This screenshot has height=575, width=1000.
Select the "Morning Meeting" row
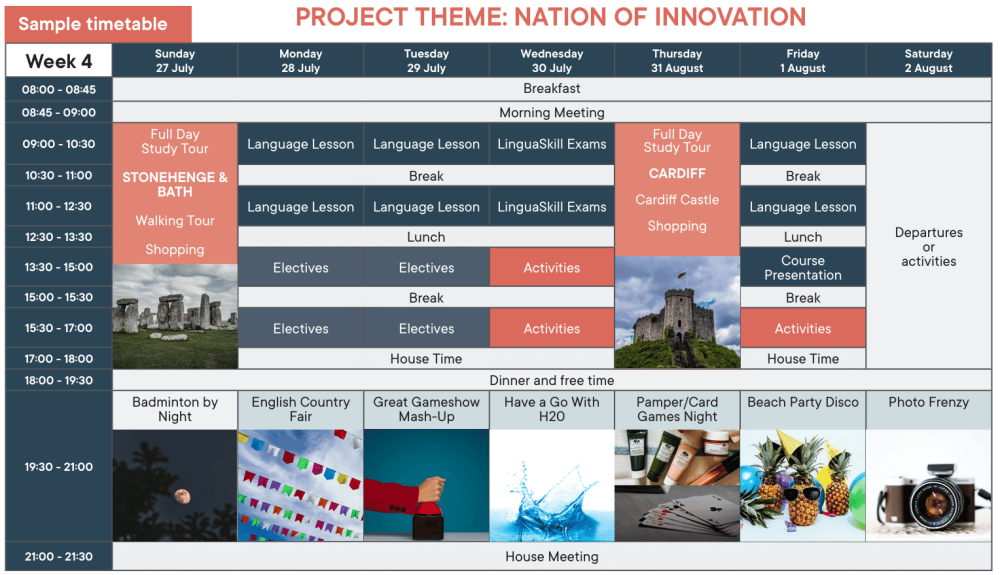(x=552, y=112)
